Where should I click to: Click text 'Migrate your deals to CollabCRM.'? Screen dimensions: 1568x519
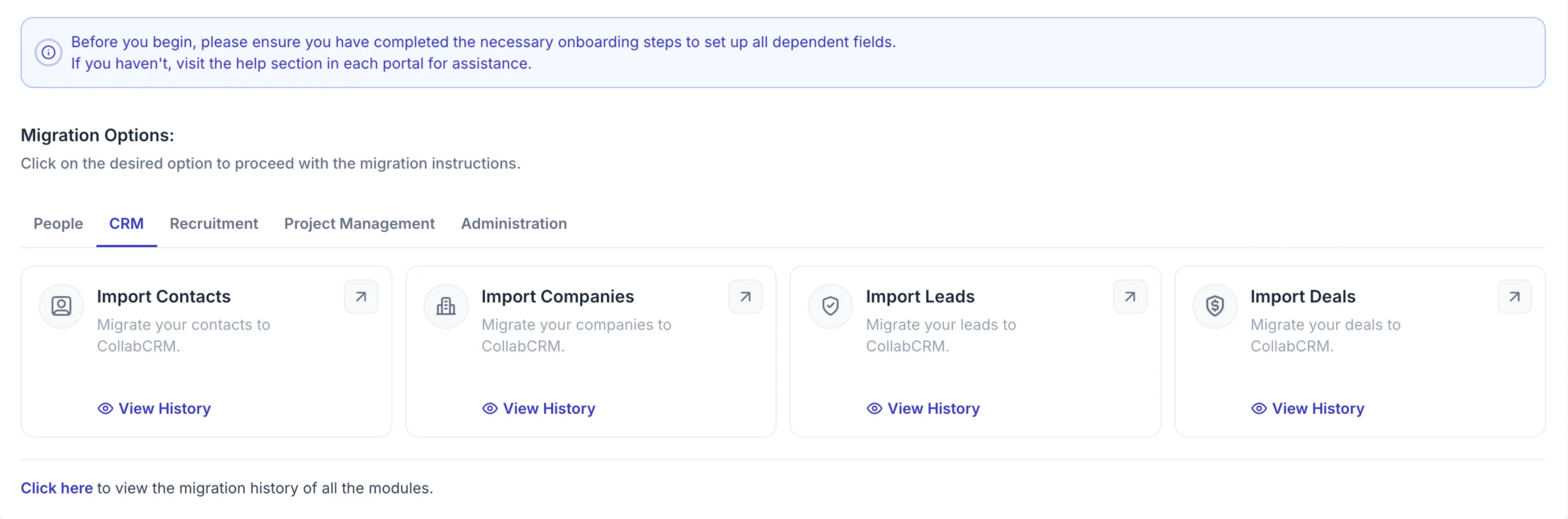[1325, 335]
